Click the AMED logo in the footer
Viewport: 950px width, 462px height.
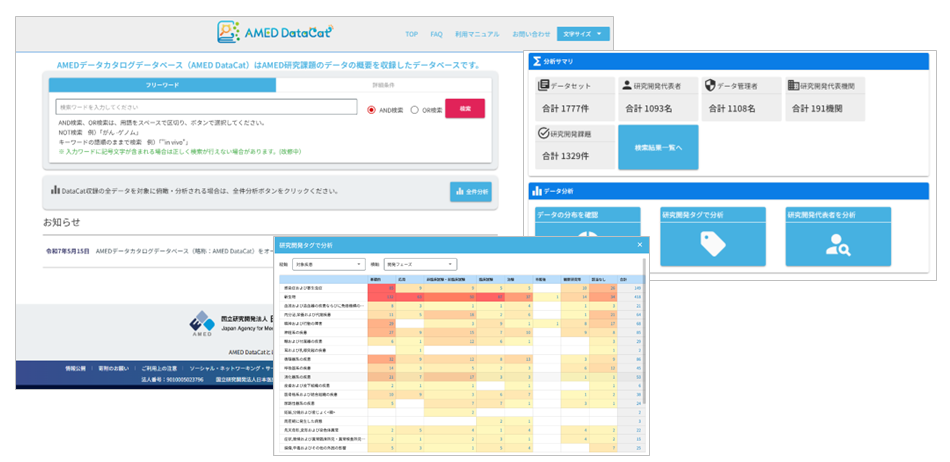tap(201, 323)
